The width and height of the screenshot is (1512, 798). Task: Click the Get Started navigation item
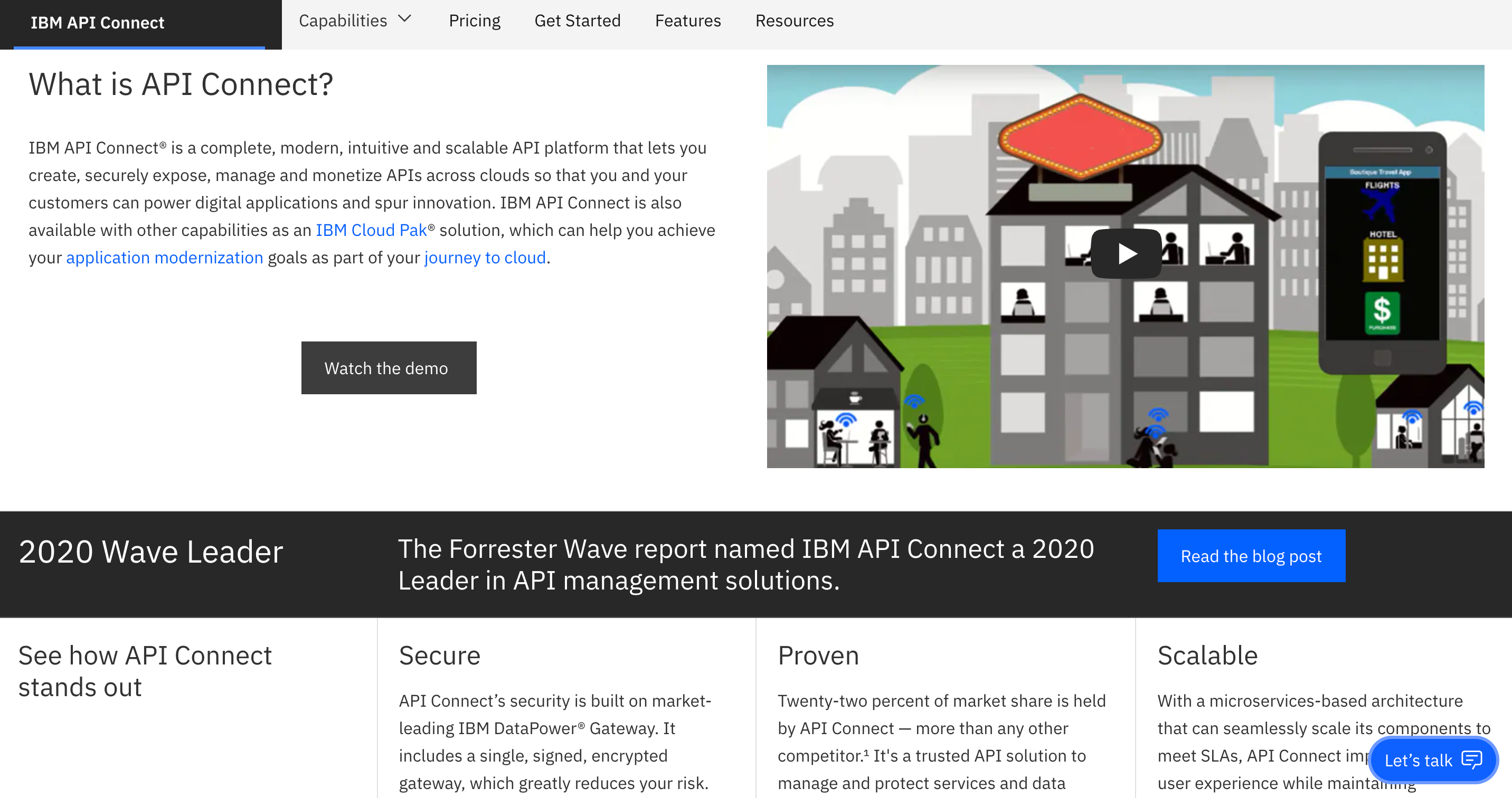coord(579,20)
